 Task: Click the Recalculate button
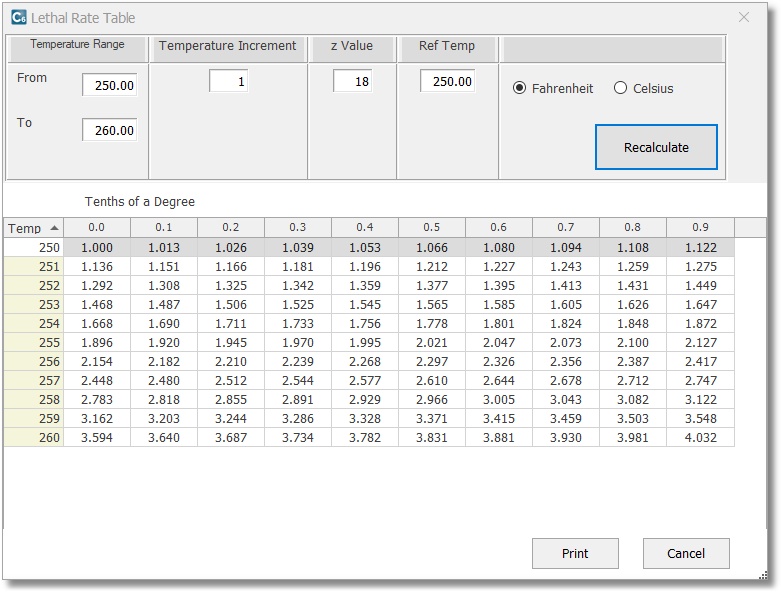tap(656, 147)
